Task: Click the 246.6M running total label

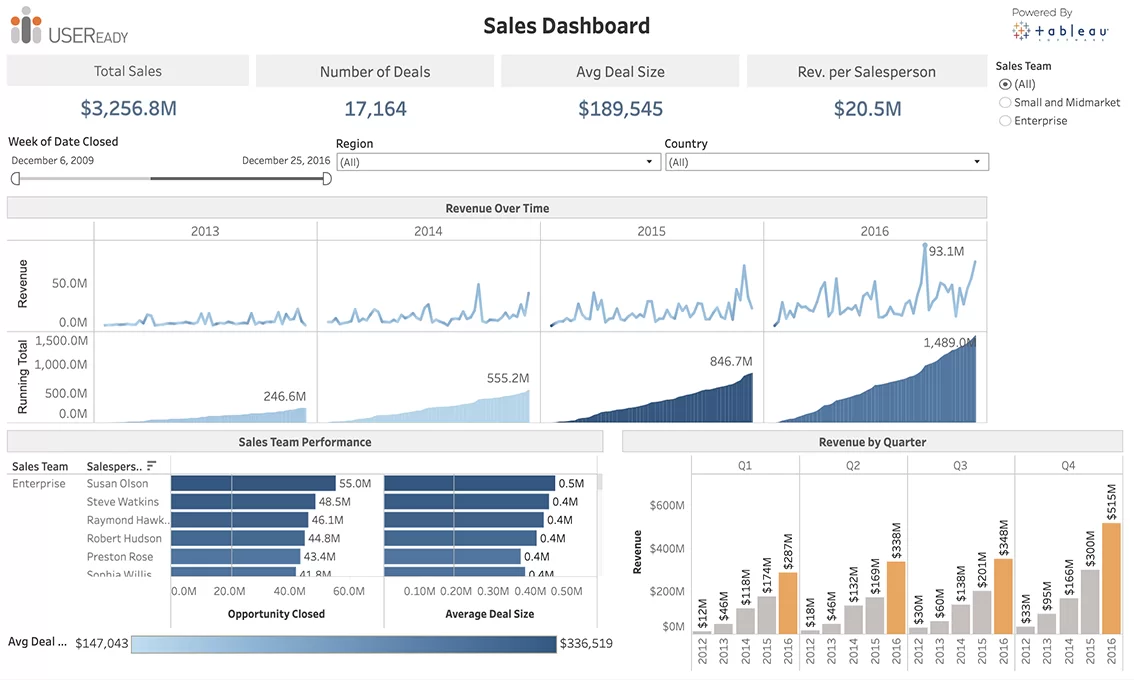Action: pyautogui.click(x=284, y=396)
